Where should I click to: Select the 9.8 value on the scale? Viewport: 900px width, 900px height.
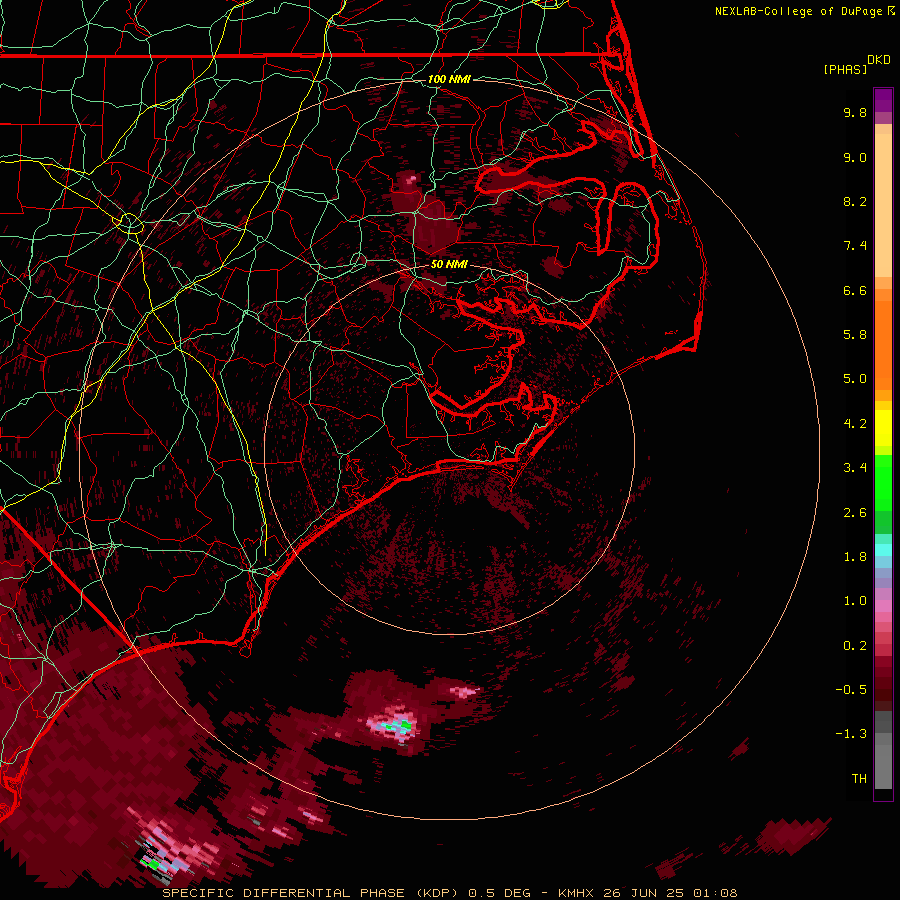coord(855,112)
